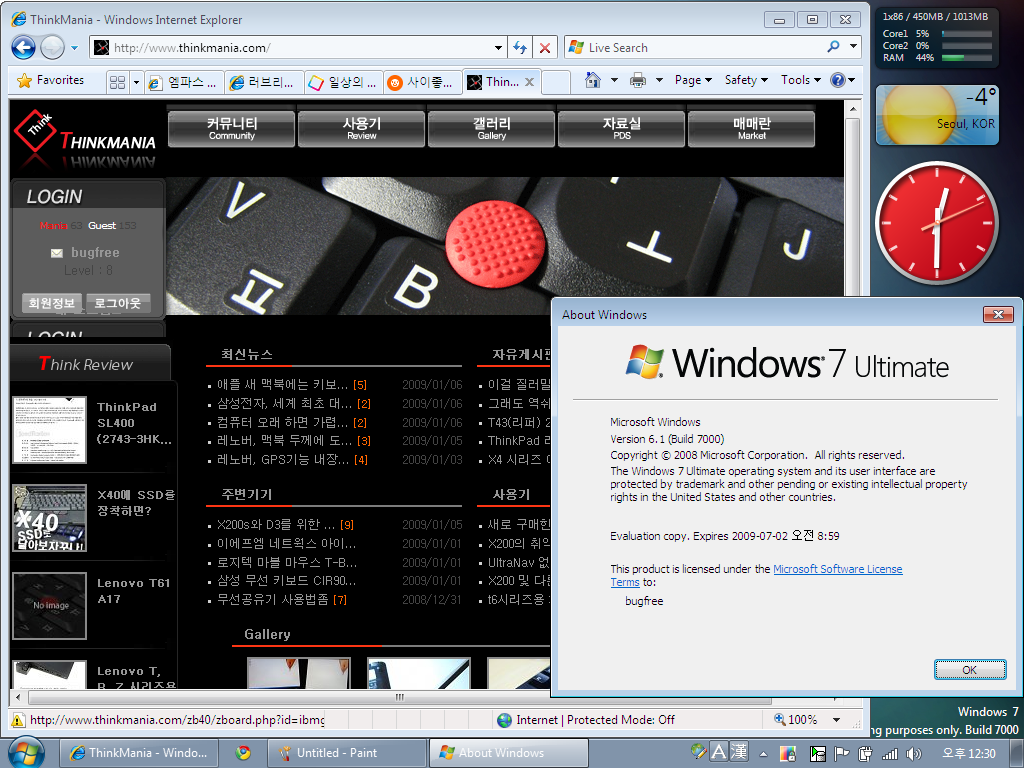Open the ThinkPad SL400 review thumbnail

50,430
